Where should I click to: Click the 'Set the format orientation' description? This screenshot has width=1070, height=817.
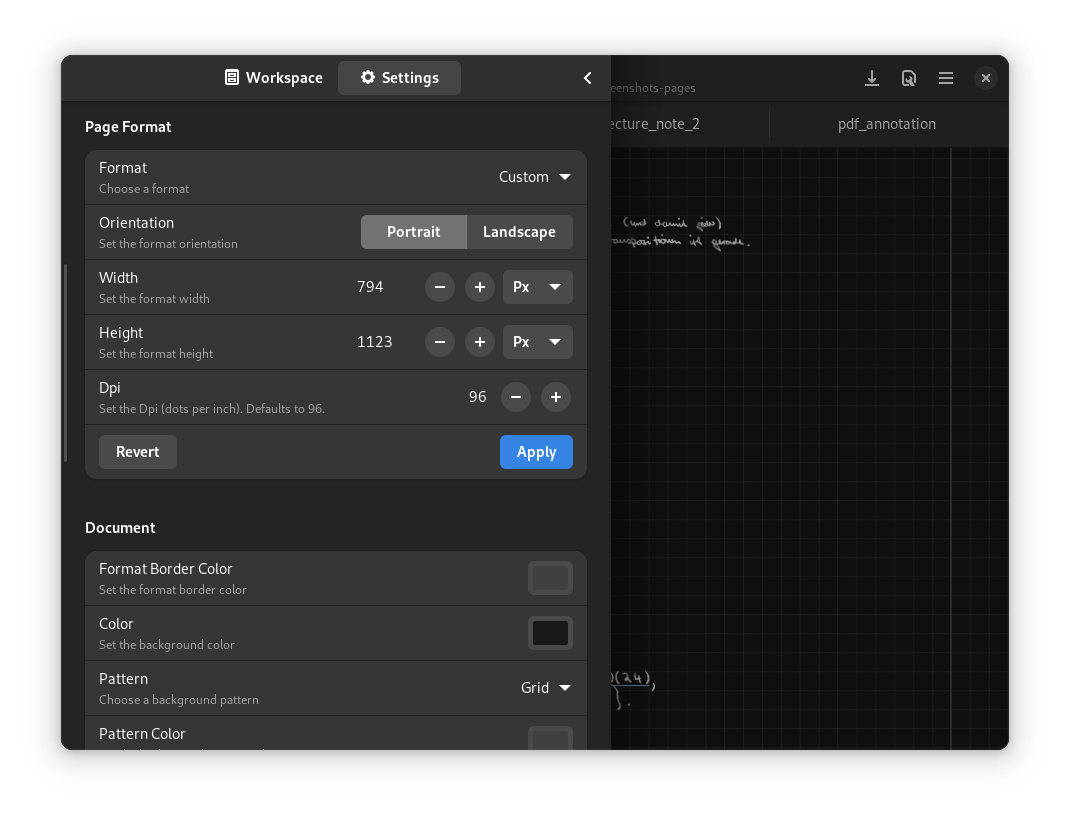[x=169, y=244]
